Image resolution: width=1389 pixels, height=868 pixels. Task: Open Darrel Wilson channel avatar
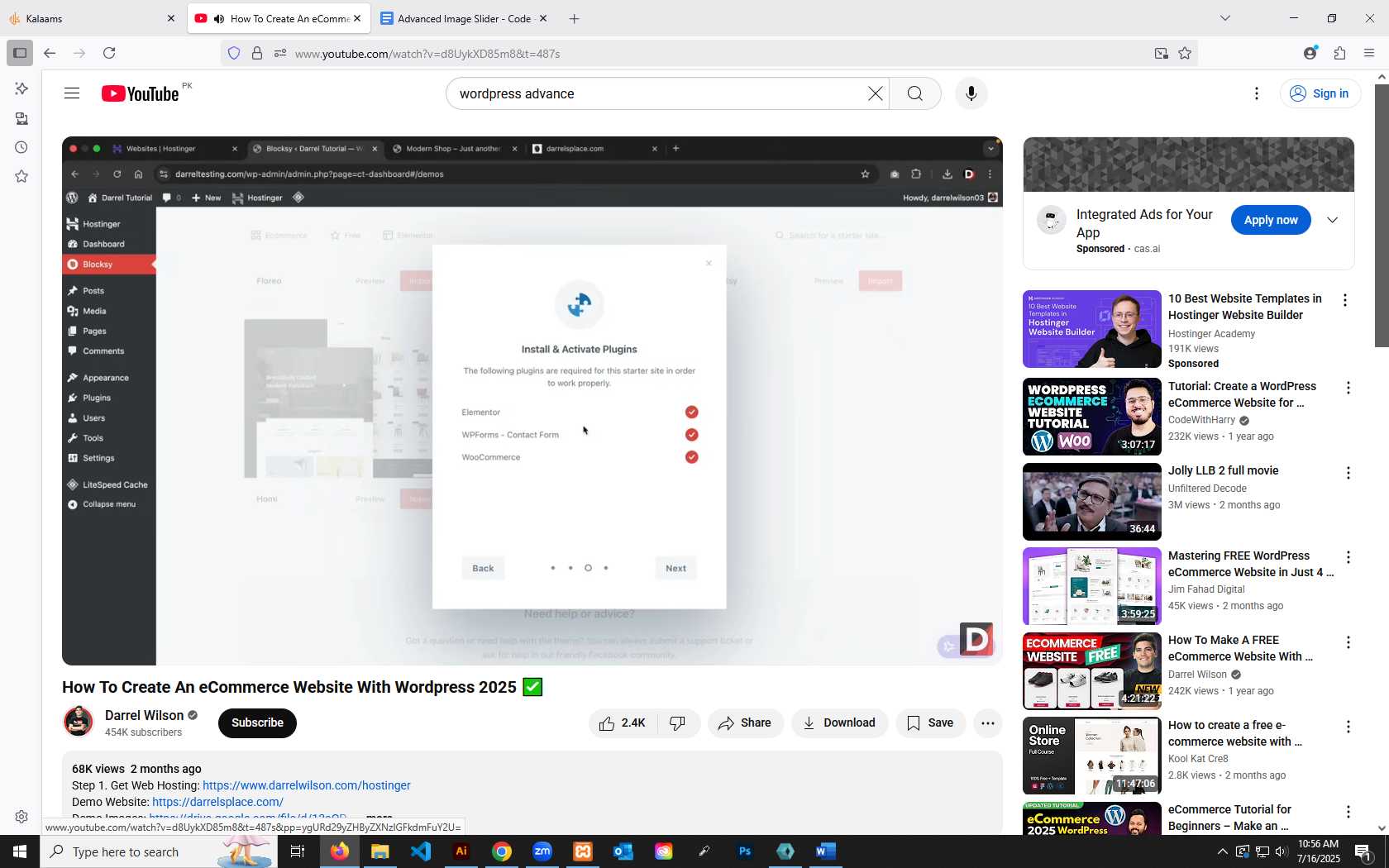(79, 722)
